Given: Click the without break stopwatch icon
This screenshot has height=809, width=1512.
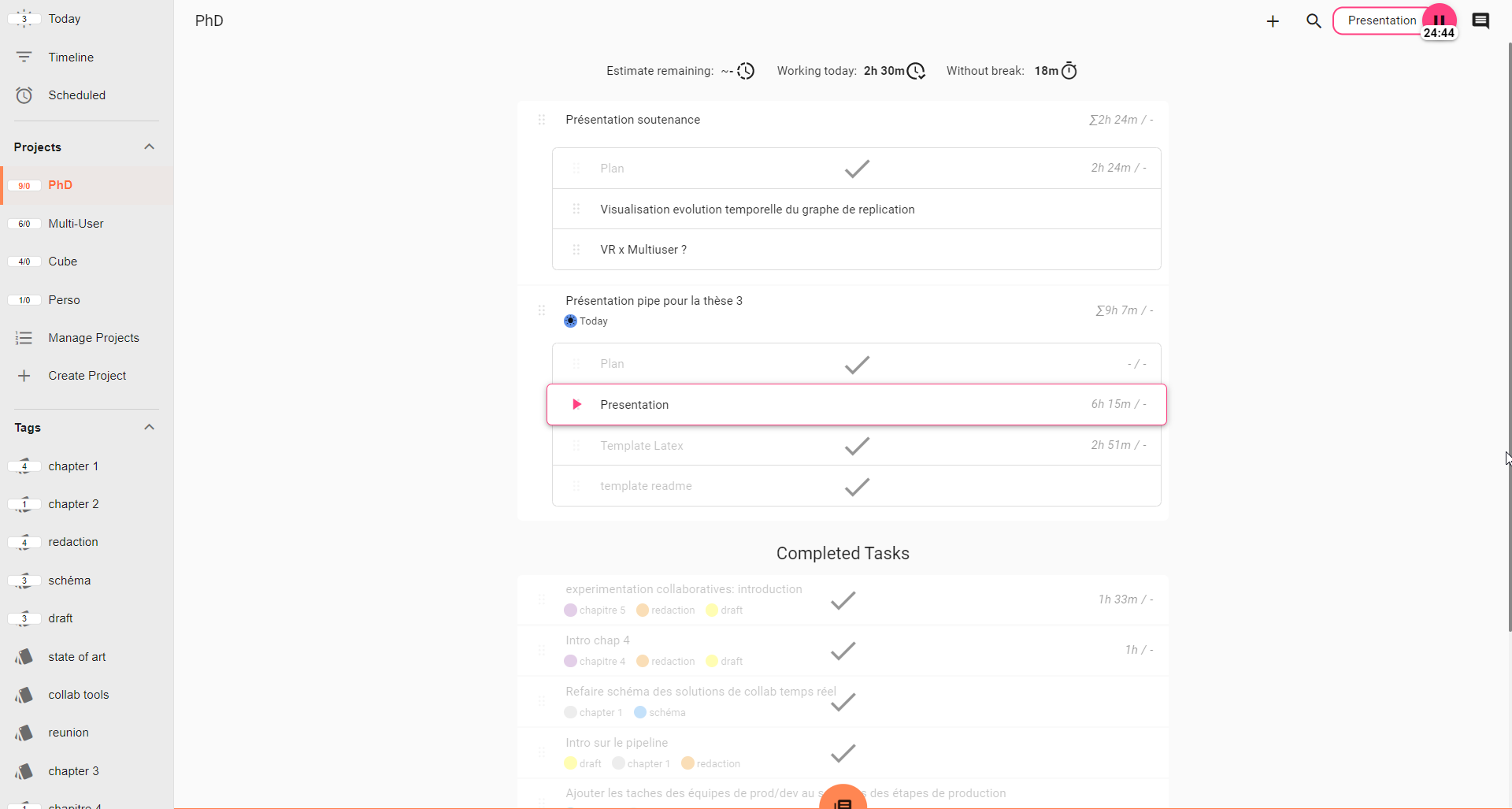Looking at the screenshot, I should pyautogui.click(x=1069, y=71).
